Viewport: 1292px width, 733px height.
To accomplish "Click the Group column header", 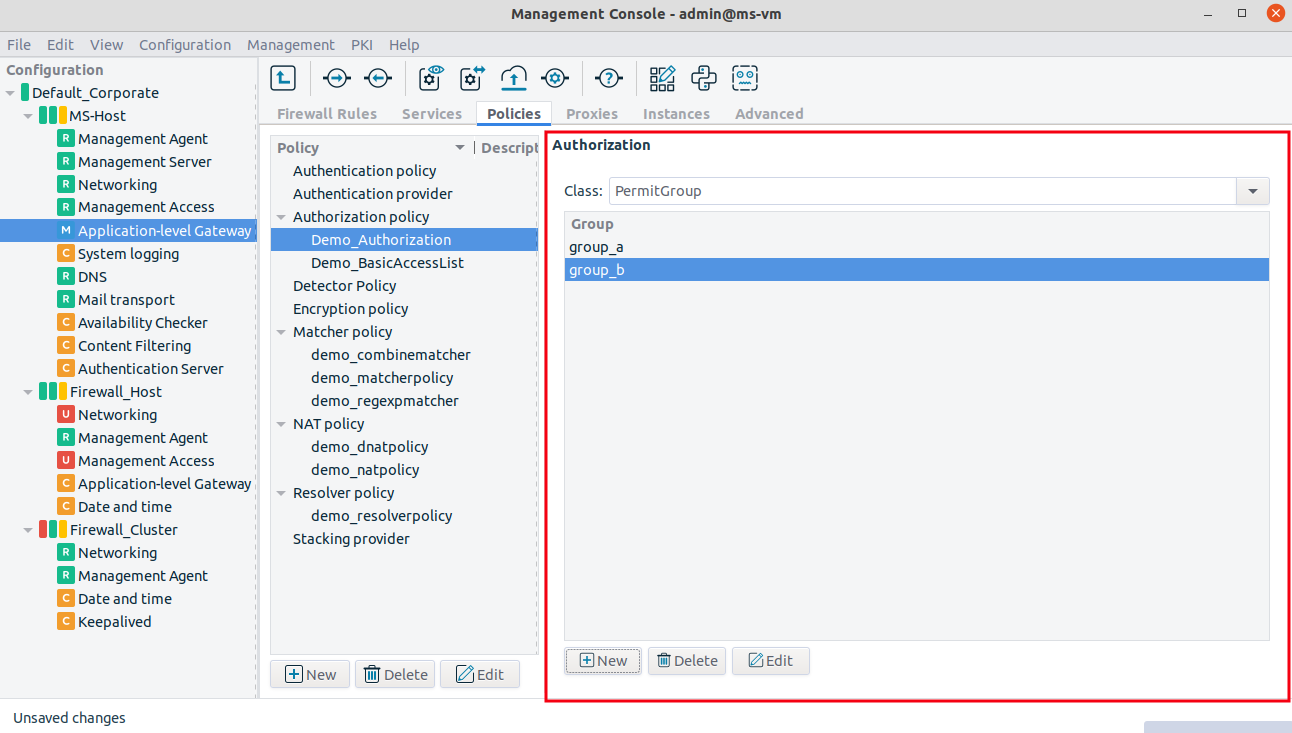I will tap(916, 223).
